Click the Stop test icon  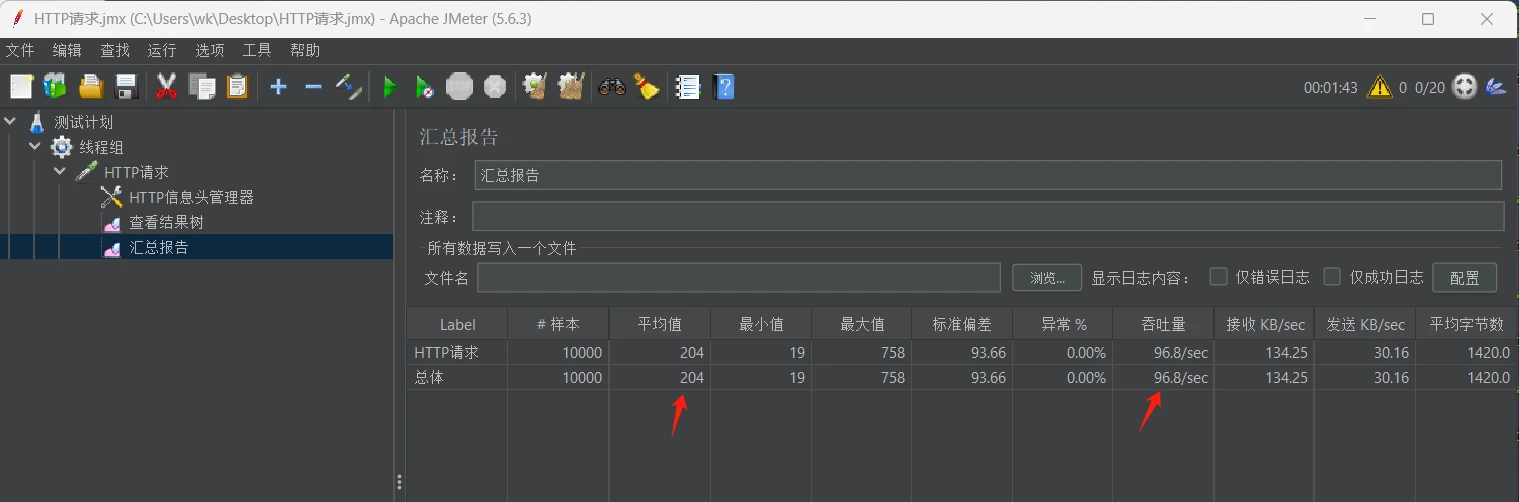point(460,87)
